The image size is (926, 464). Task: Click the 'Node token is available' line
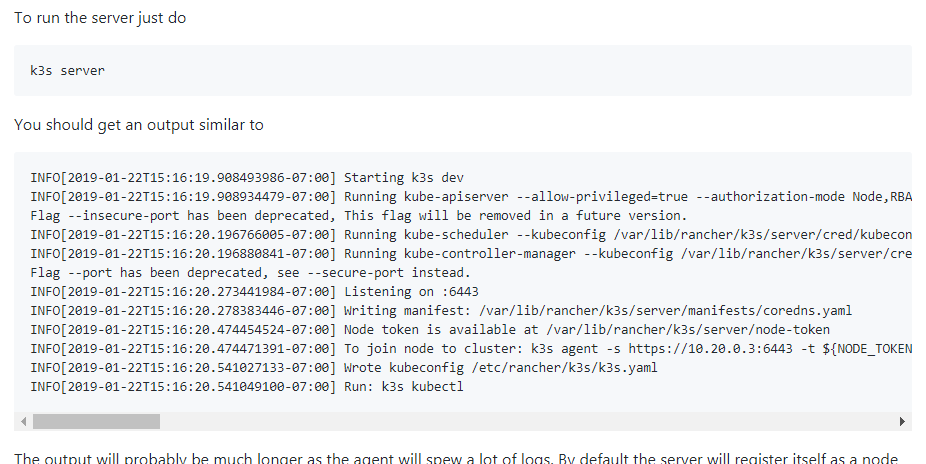(x=430, y=329)
